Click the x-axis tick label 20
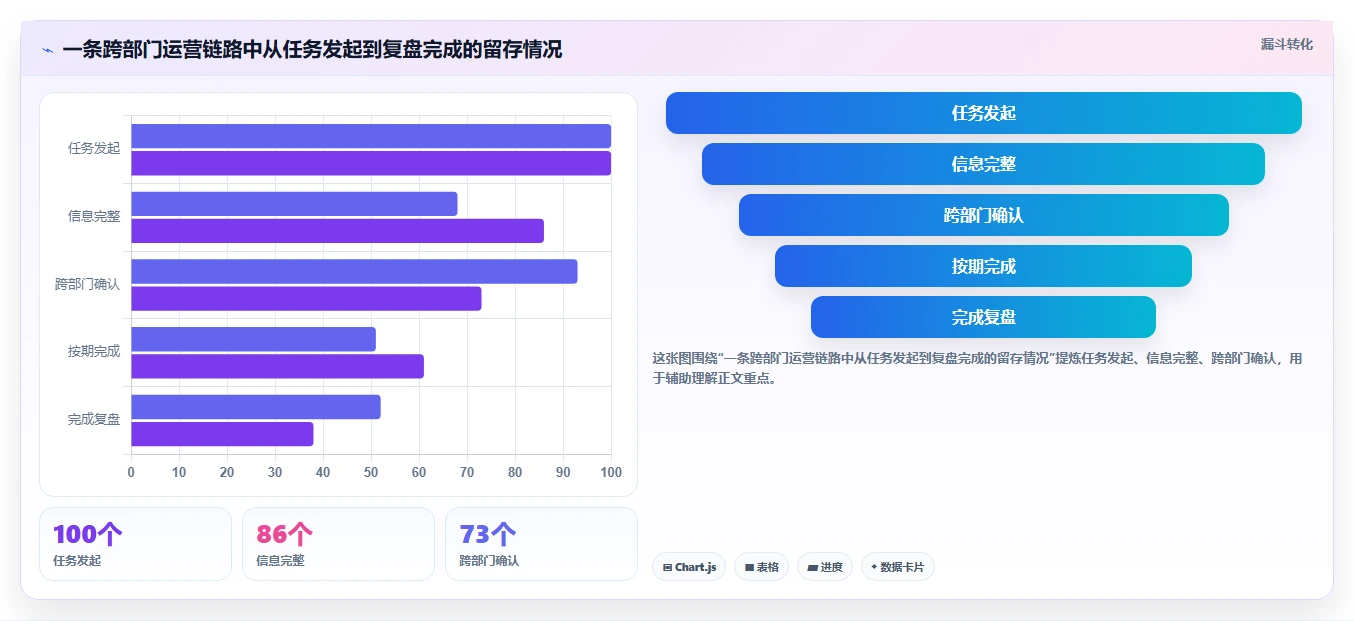The width and height of the screenshot is (1354, 621). pyautogui.click(x=227, y=472)
